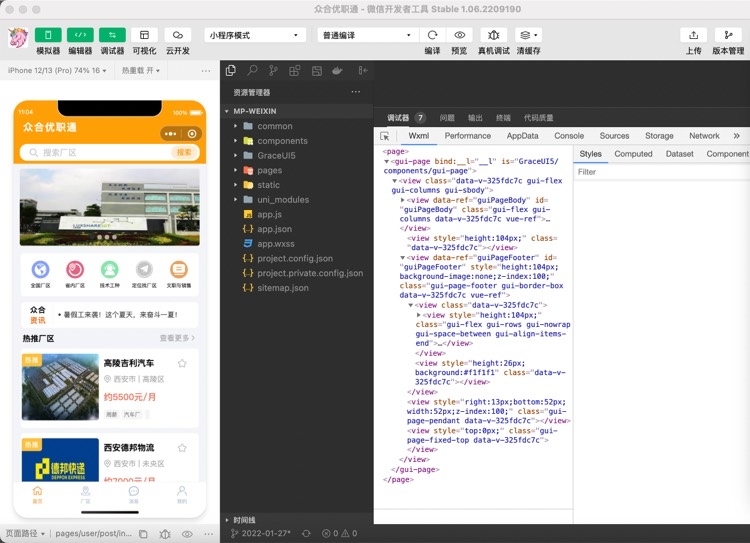The image size is (750, 543).
Task: Click the styles Filter input field
Action: (662, 172)
